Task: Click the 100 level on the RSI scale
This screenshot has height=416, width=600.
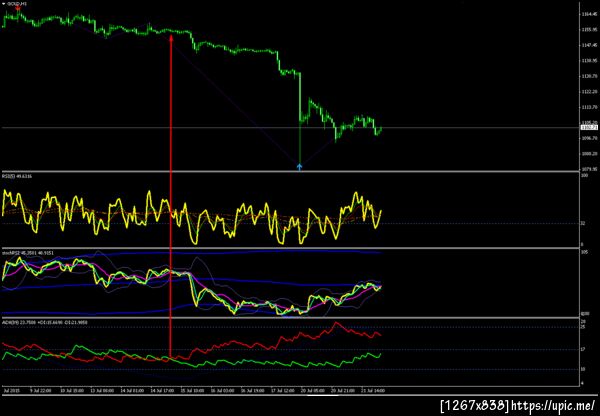Action: [585, 175]
